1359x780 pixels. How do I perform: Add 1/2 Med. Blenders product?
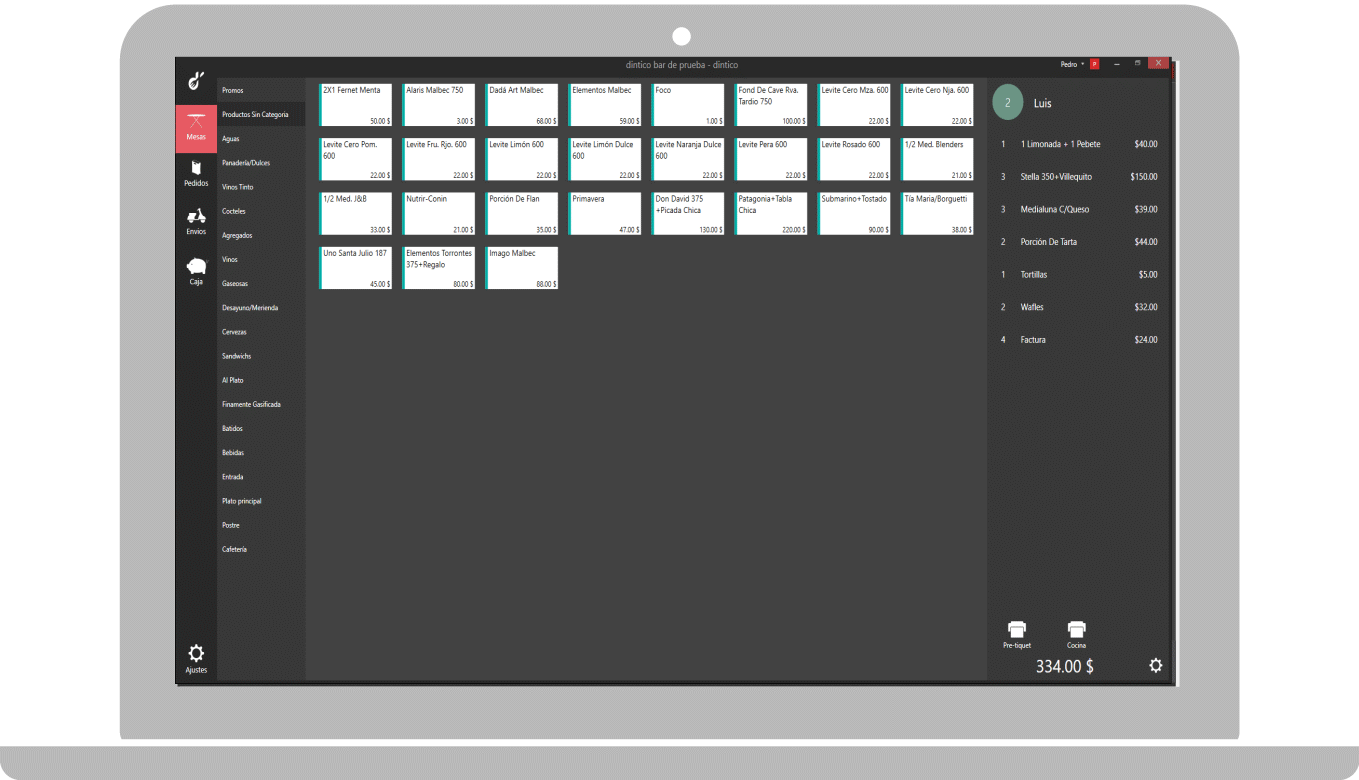[x=937, y=160]
